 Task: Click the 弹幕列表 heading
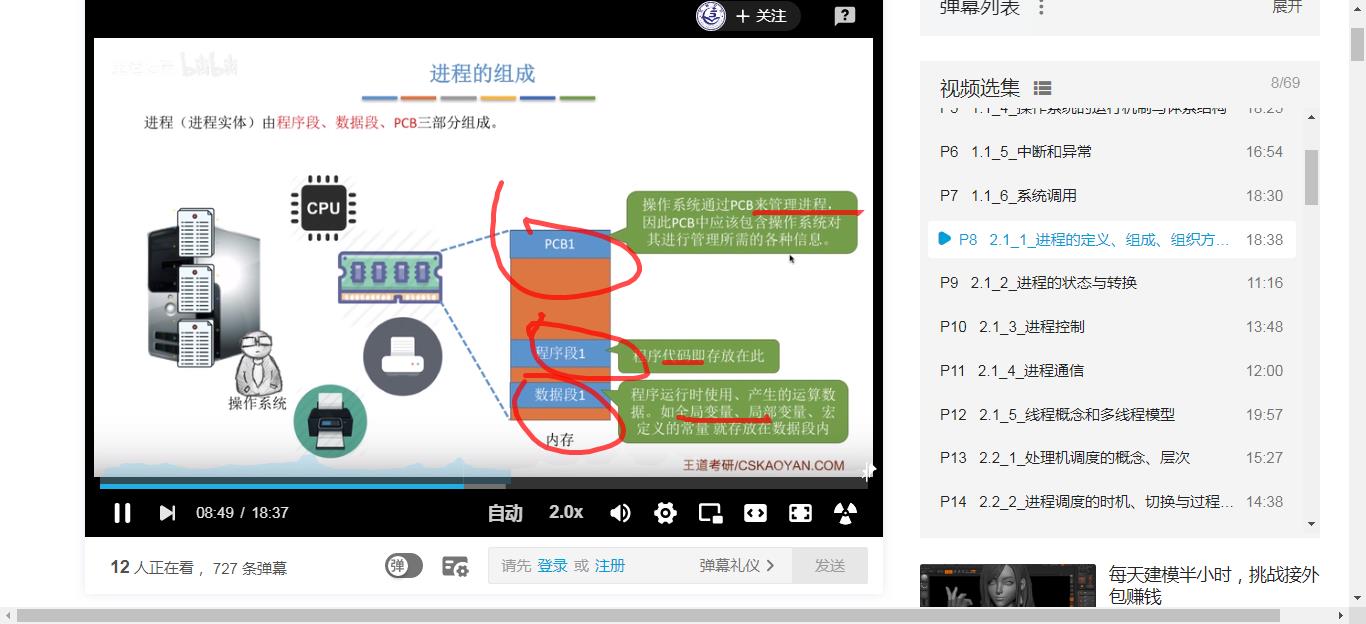coord(980,8)
